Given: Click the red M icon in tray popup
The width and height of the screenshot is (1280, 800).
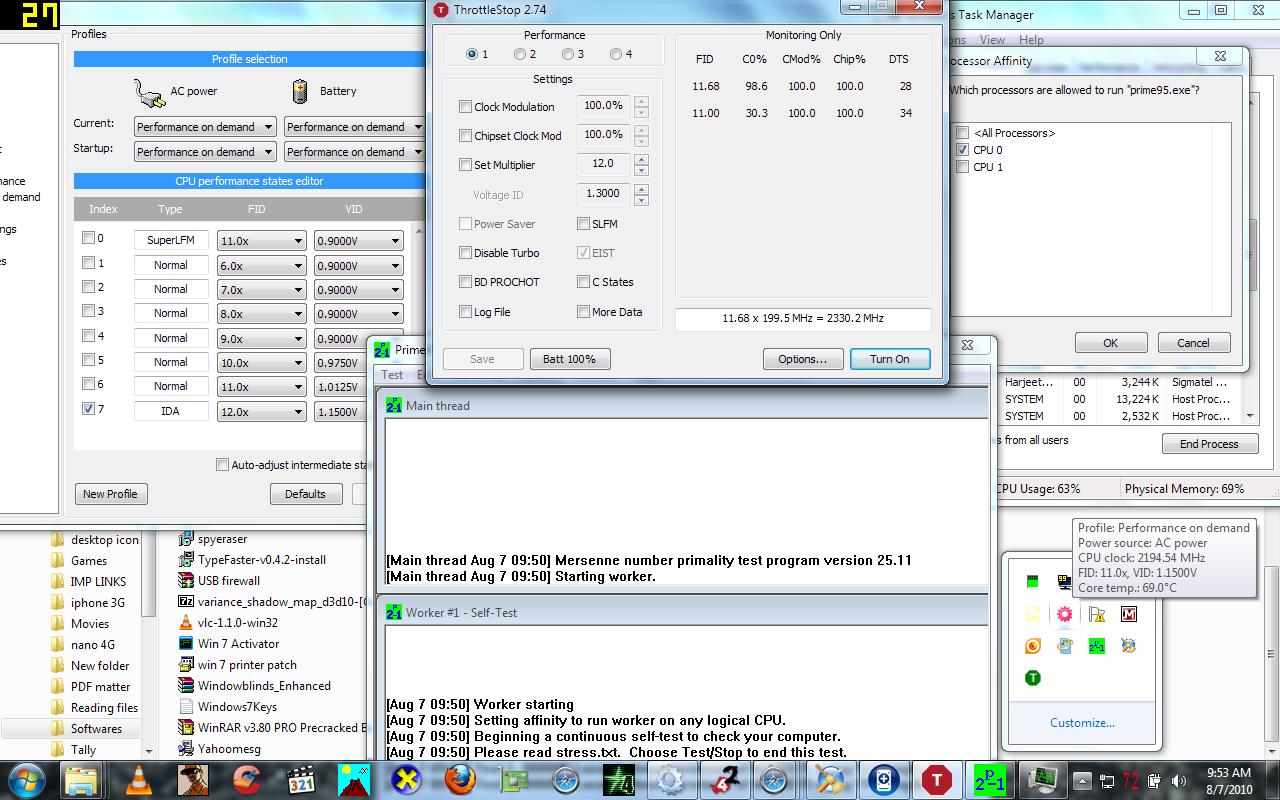Looking at the screenshot, I should 1129,614.
